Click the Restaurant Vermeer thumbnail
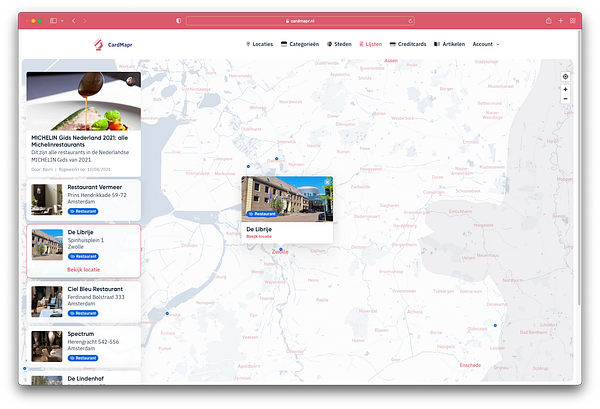Image resolution: width=600 pixels, height=409 pixels. click(47, 200)
